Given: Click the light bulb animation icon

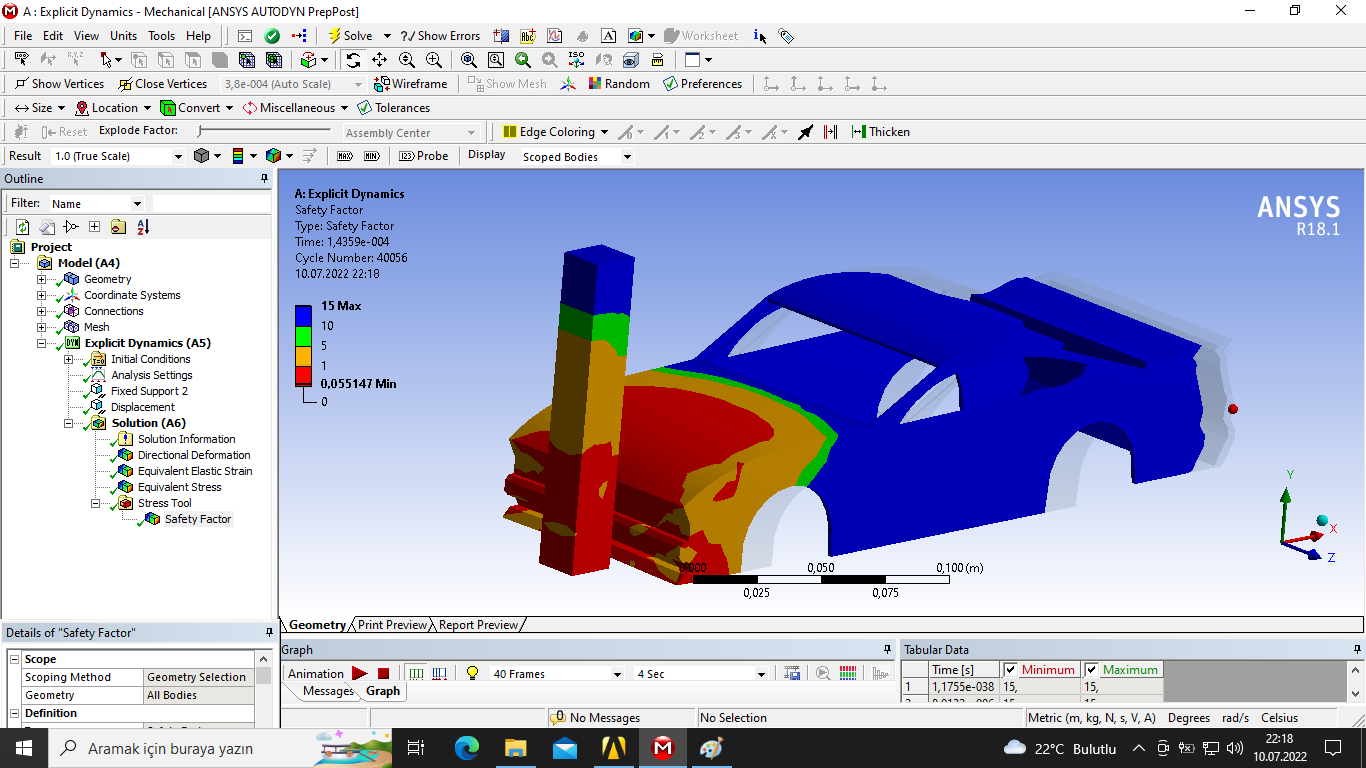Looking at the screenshot, I should pyautogui.click(x=472, y=674).
